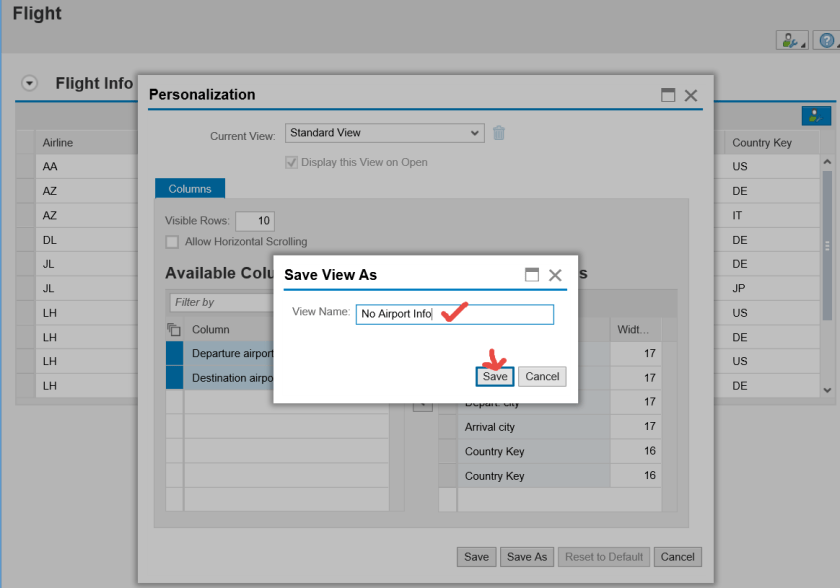Select the Columns tab
Image resolution: width=840 pixels, height=588 pixels.
pyautogui.click(x=189, y=188)
